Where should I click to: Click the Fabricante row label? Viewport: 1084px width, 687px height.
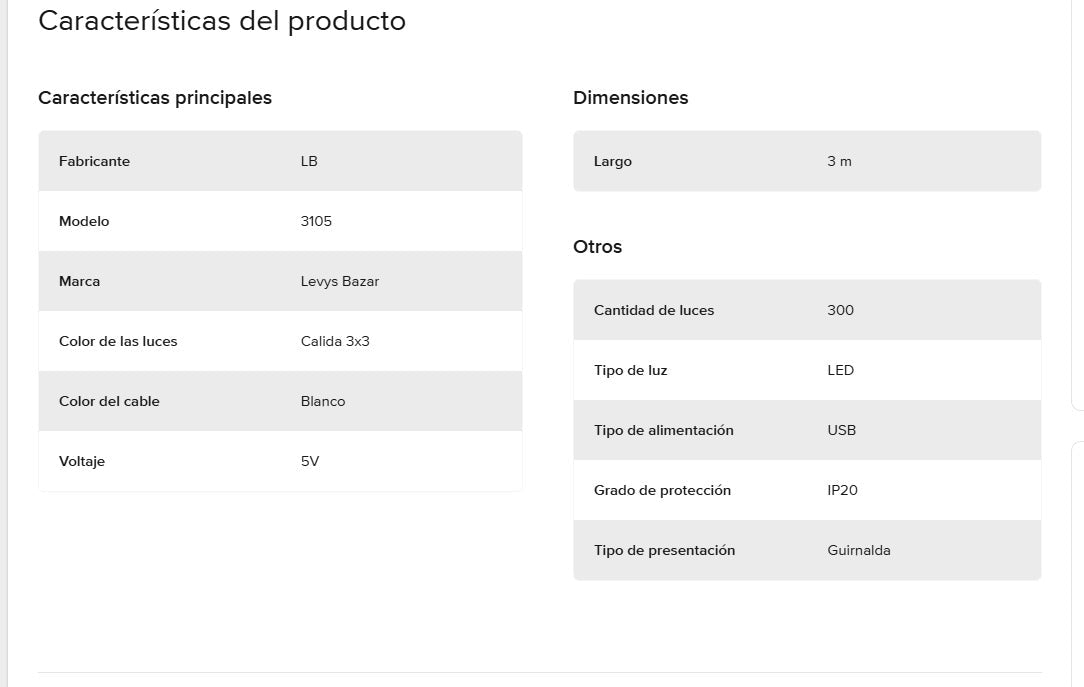coord(94,161)
